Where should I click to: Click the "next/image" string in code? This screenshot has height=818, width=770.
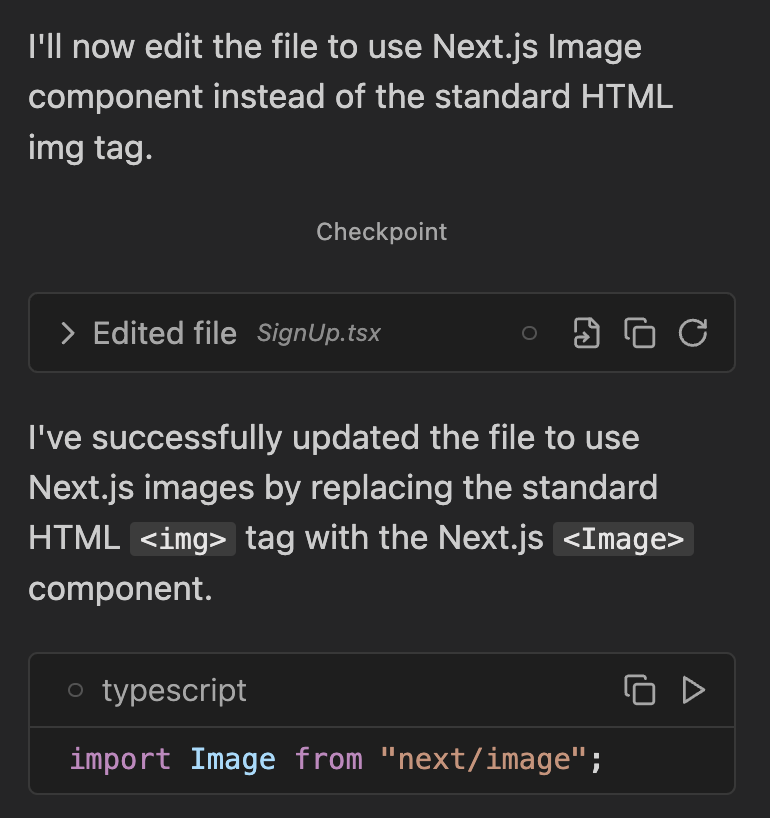(x=482, y=759)
